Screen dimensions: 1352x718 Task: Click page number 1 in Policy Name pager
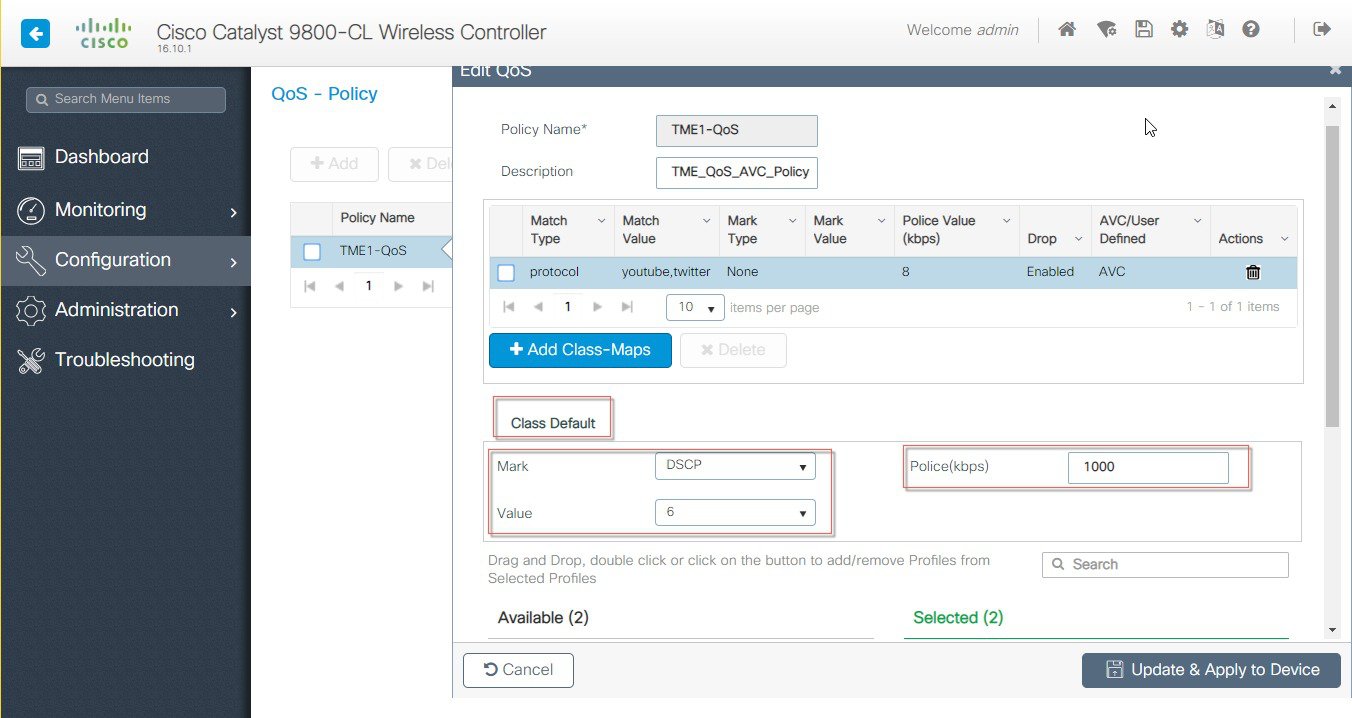(x=369, y=286)
